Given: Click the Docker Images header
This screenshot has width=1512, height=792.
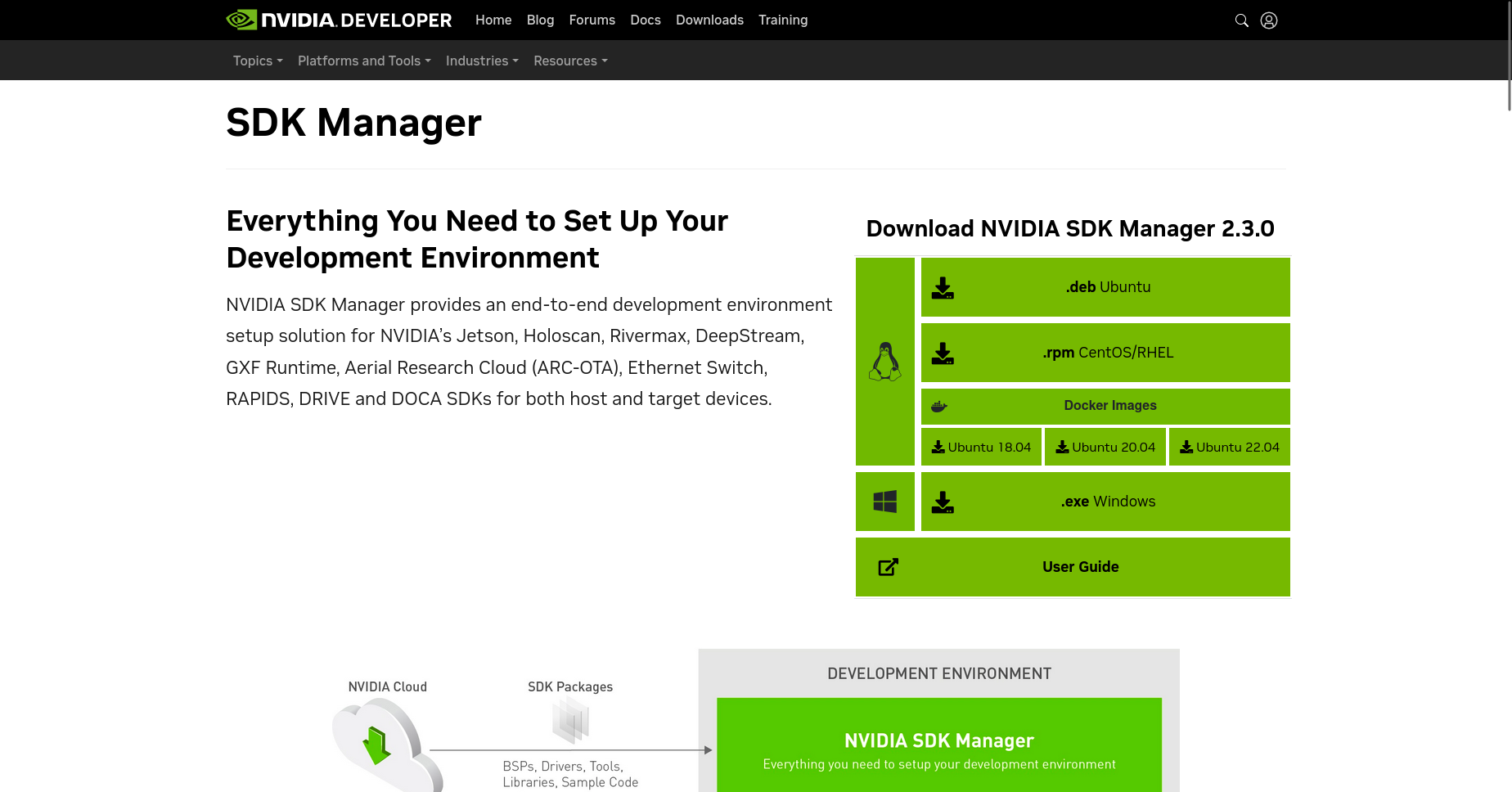Looking at the screenshot, I should [x=1105, y=406].
